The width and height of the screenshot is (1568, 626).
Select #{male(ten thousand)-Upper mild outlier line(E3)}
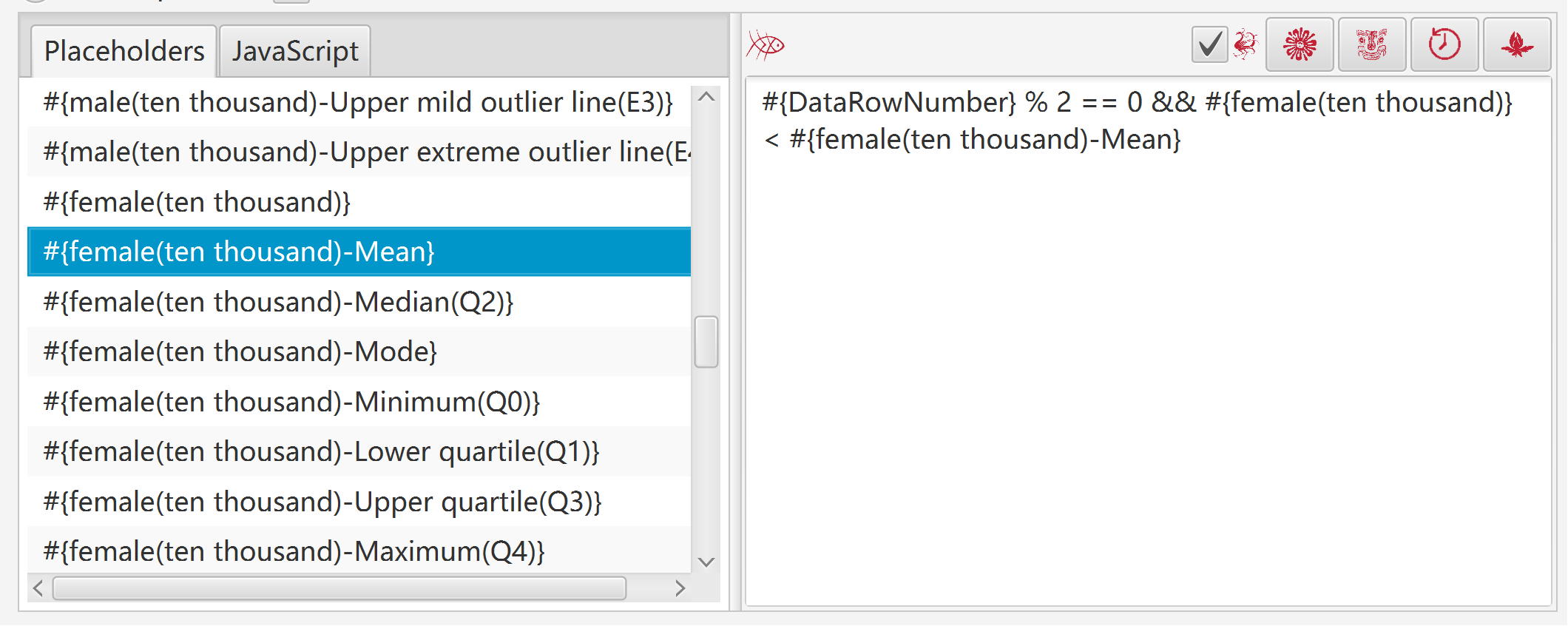point(359,102)
